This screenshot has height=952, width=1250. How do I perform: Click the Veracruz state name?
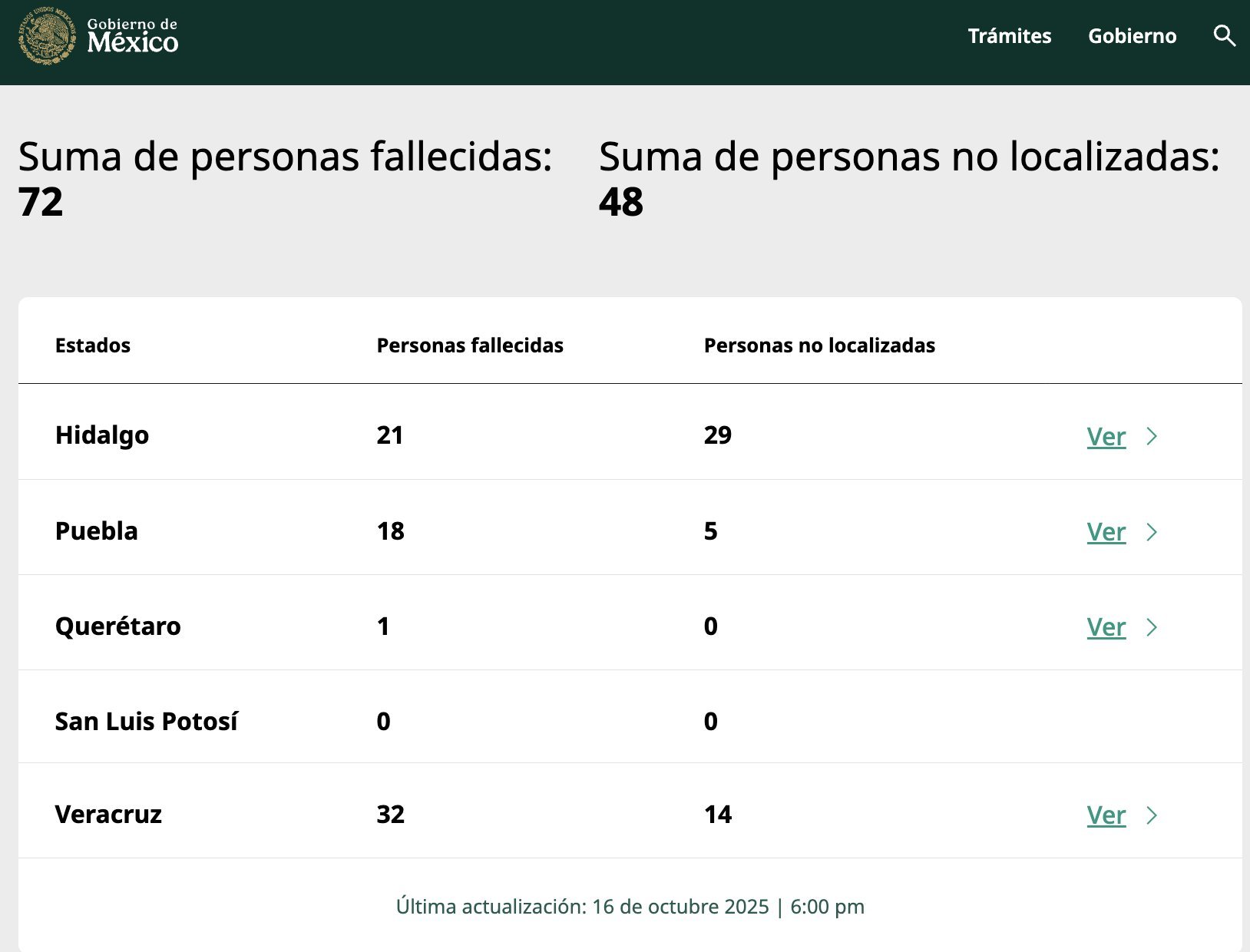pyautogui.click(x=108, y=815)
